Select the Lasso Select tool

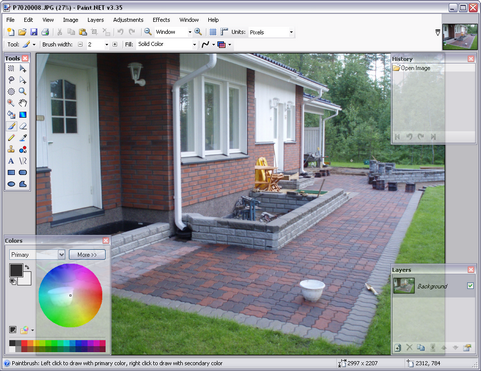click(x=11, y=80)
